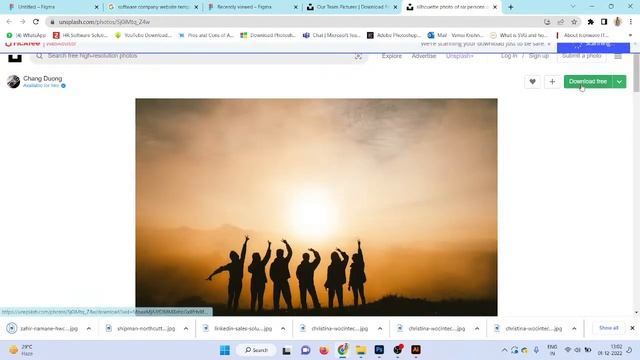Close the Our Team Pictures tab
The width and height of the screenshot is (640, 360).
(x=395, y=7)
